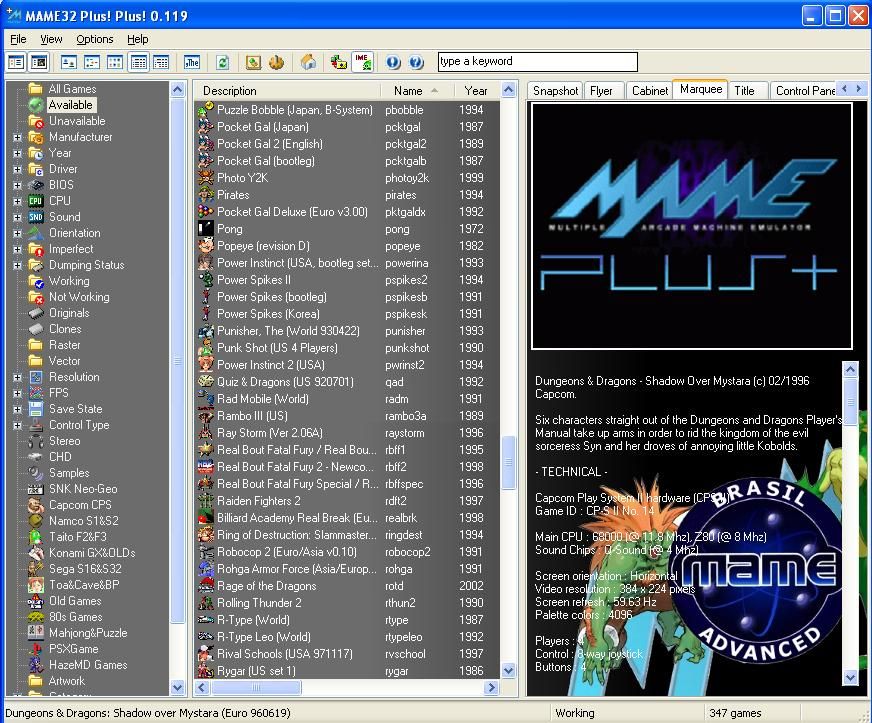This screenshot has width=872, height=723.
Task: Click the Samples icon in the tree
Action: (36, 473)
